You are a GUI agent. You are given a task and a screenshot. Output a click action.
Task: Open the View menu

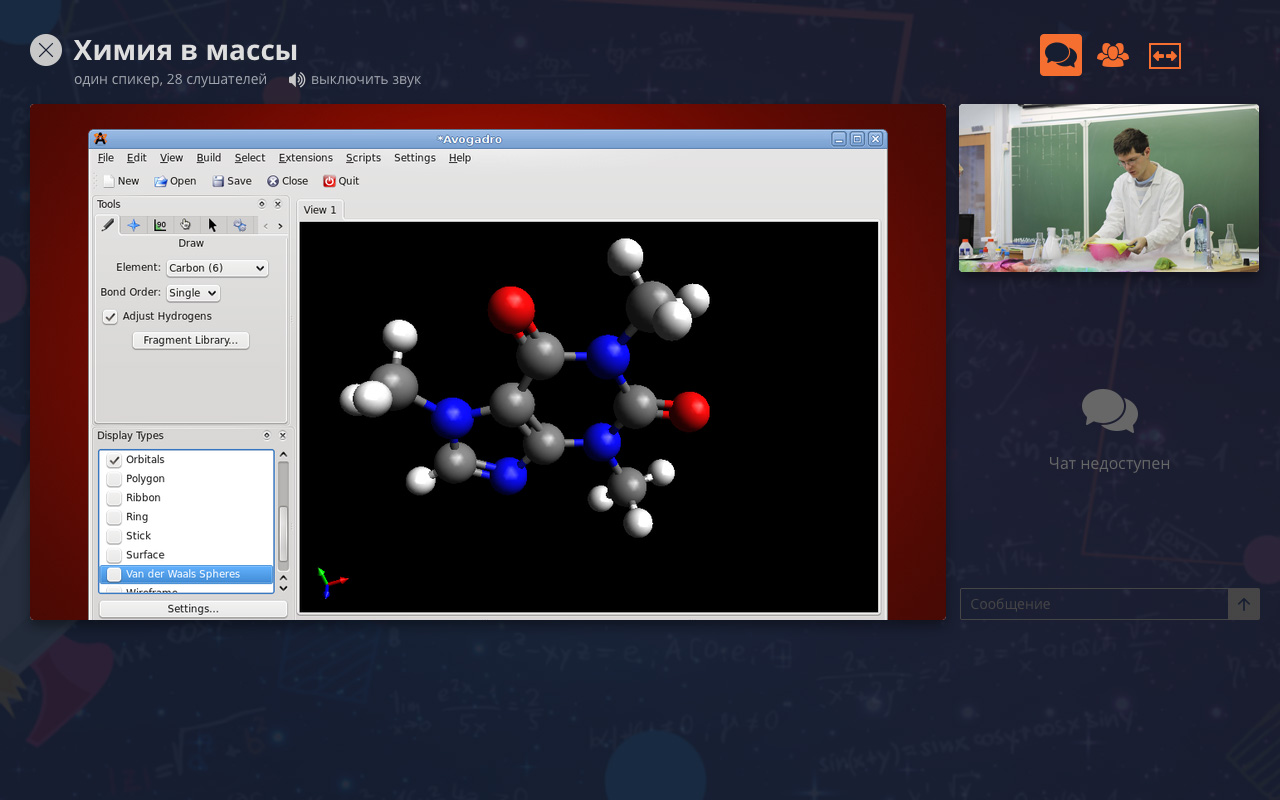[x=172, y=158]
